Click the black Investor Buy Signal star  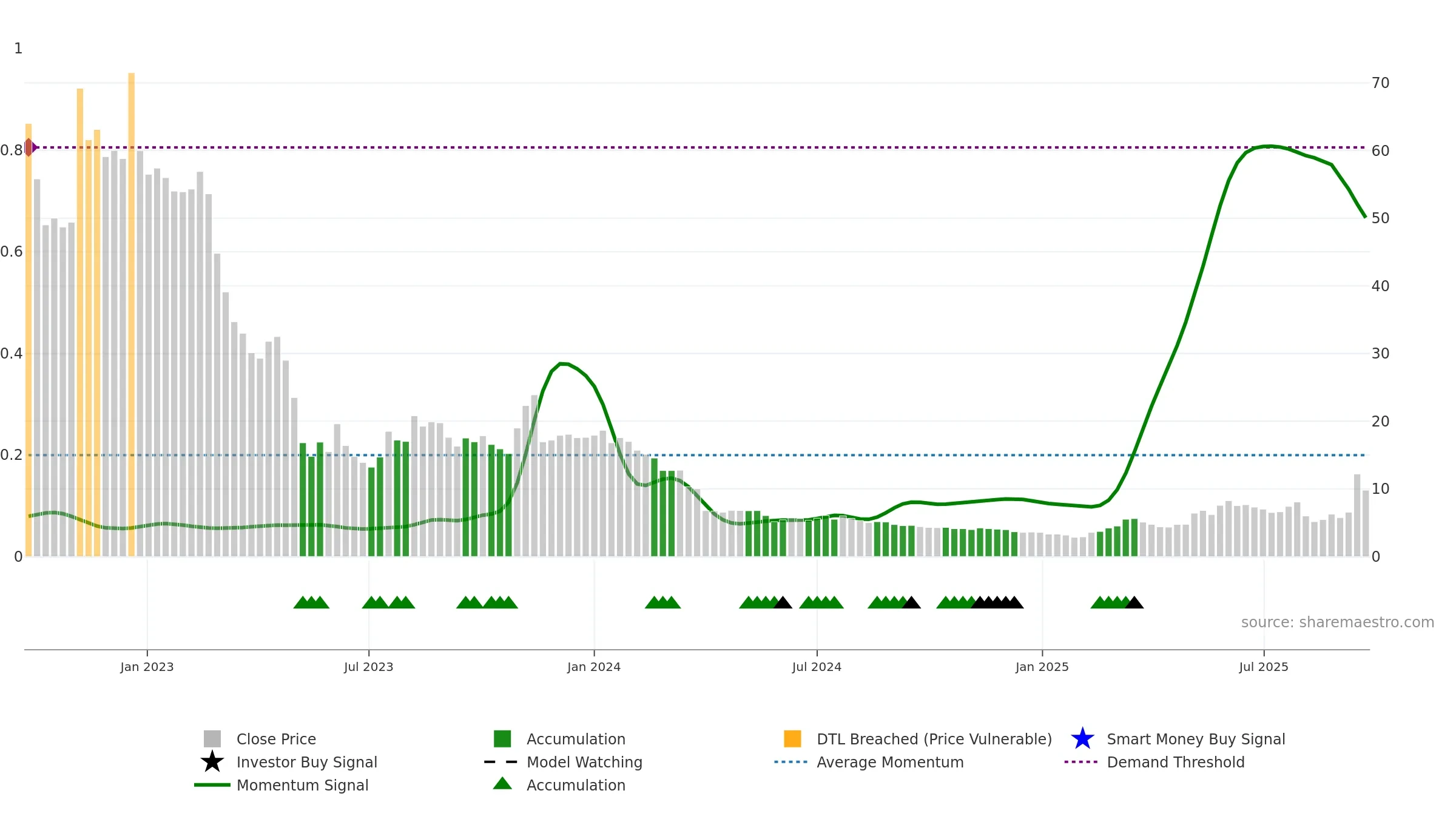point(212,761)
